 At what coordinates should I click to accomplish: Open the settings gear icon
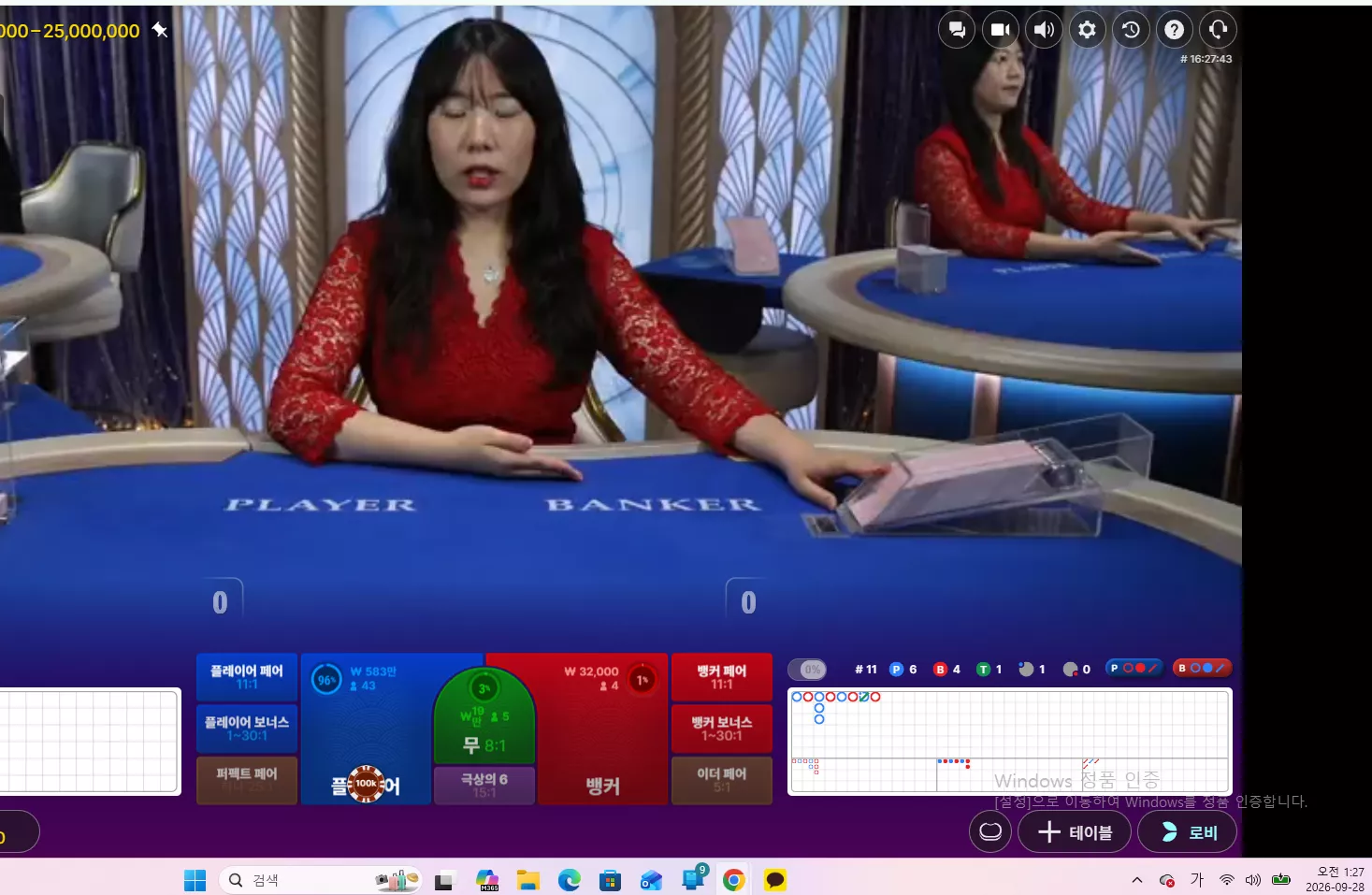tap(1087, 30)
